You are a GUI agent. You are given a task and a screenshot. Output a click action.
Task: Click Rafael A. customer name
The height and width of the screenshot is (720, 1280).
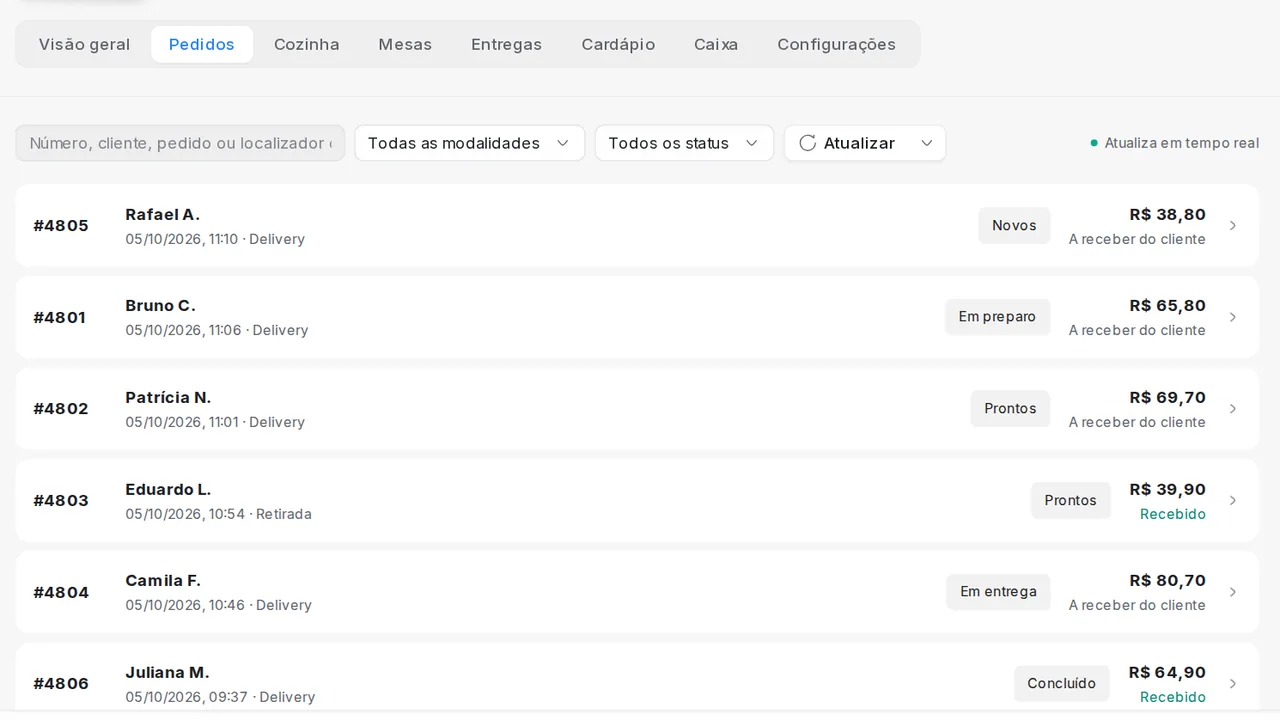tap(162, 215)
